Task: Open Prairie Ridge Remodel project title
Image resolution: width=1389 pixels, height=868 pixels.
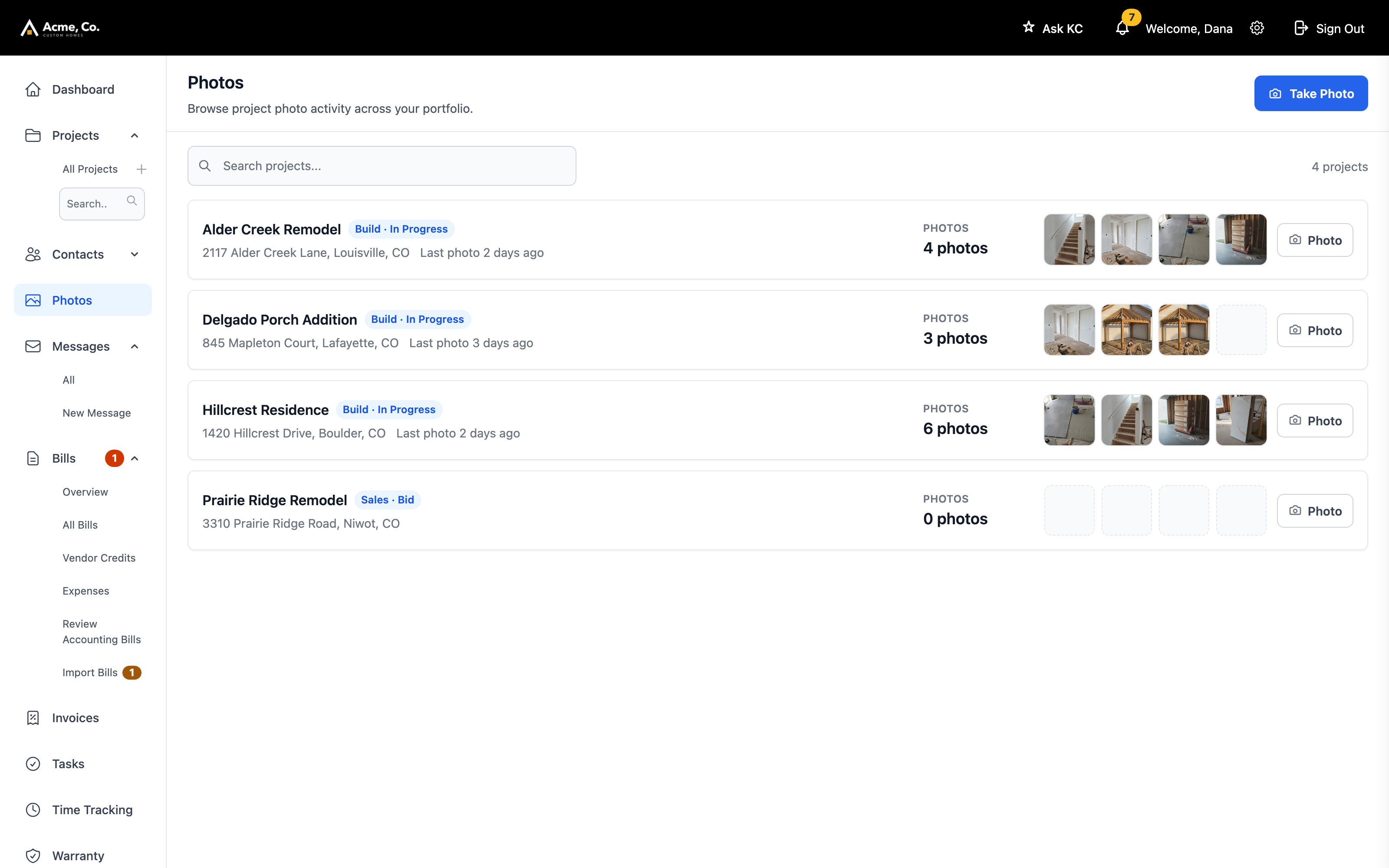Action: (274, 500)
